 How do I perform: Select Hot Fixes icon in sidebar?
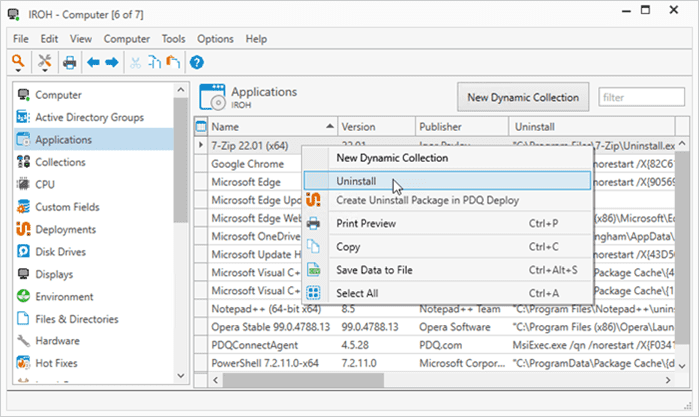23,363
